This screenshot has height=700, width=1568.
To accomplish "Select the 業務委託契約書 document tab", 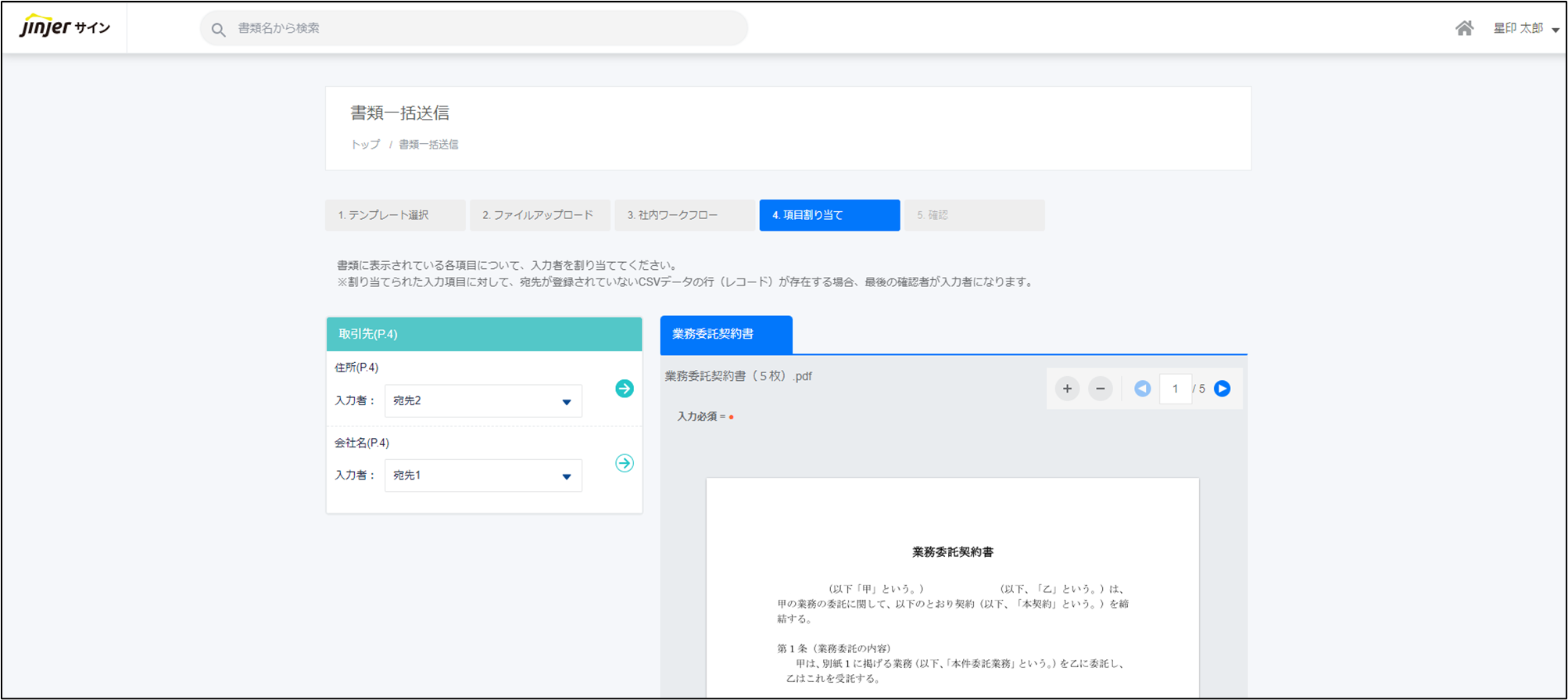I will tap(725, 335).
